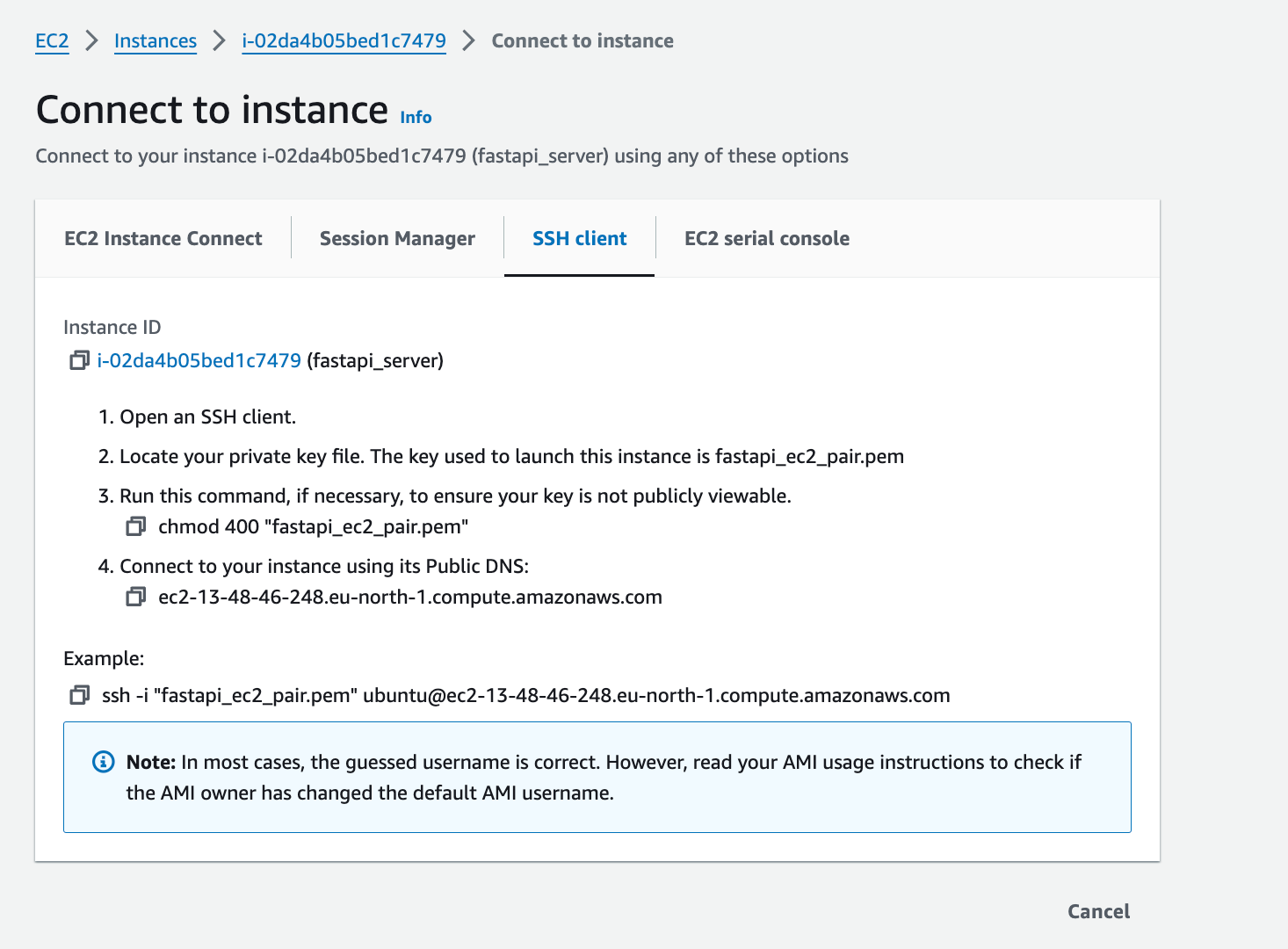Go to the EC2 serial console tab

pos(767,238)
